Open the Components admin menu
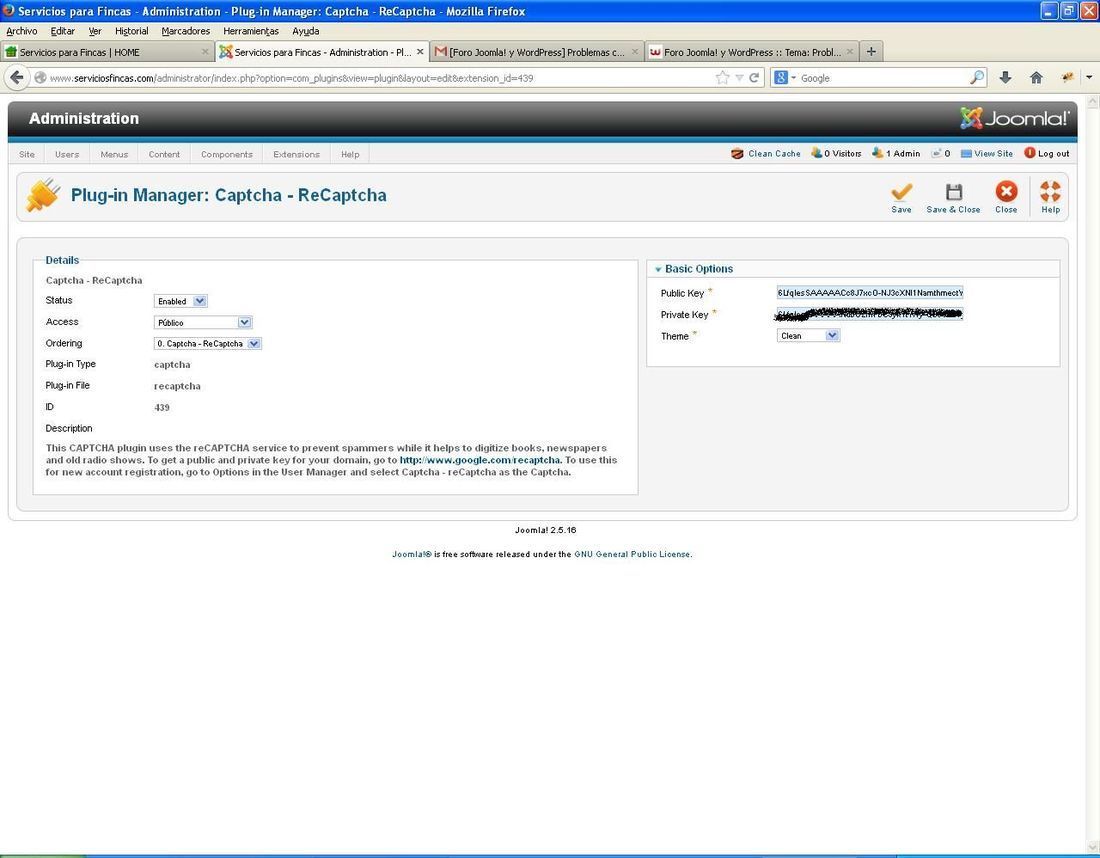 click(227, 154)
